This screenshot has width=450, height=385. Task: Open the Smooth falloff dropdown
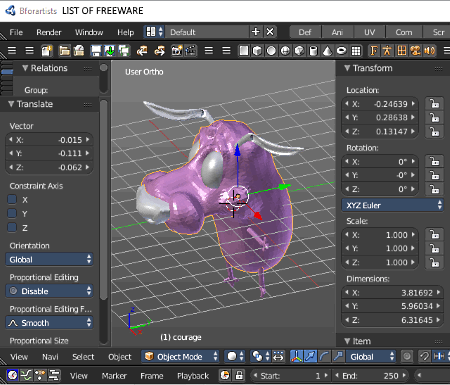49,323
